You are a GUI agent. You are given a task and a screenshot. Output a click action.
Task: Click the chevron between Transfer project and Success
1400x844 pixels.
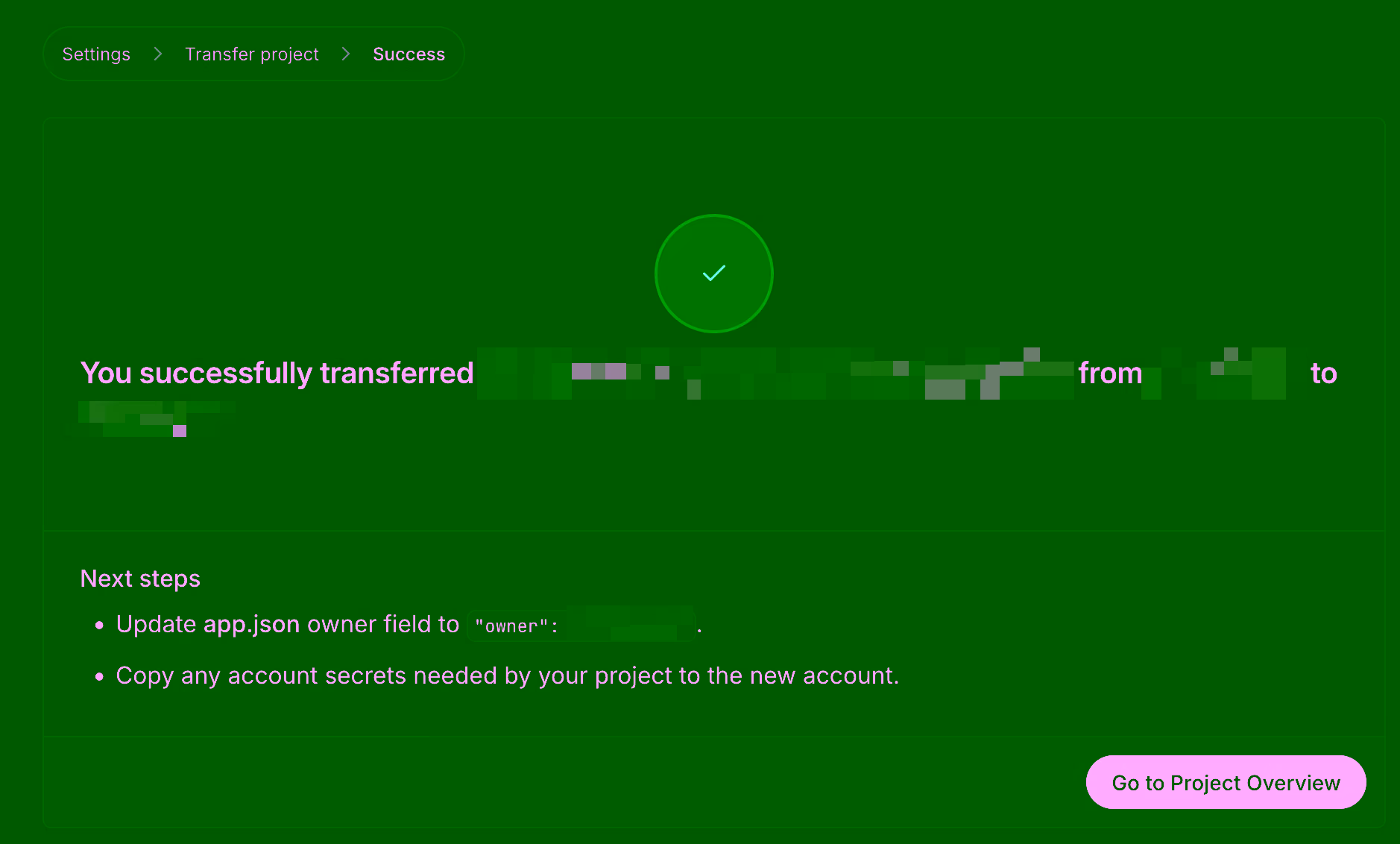tap(345, 54)
